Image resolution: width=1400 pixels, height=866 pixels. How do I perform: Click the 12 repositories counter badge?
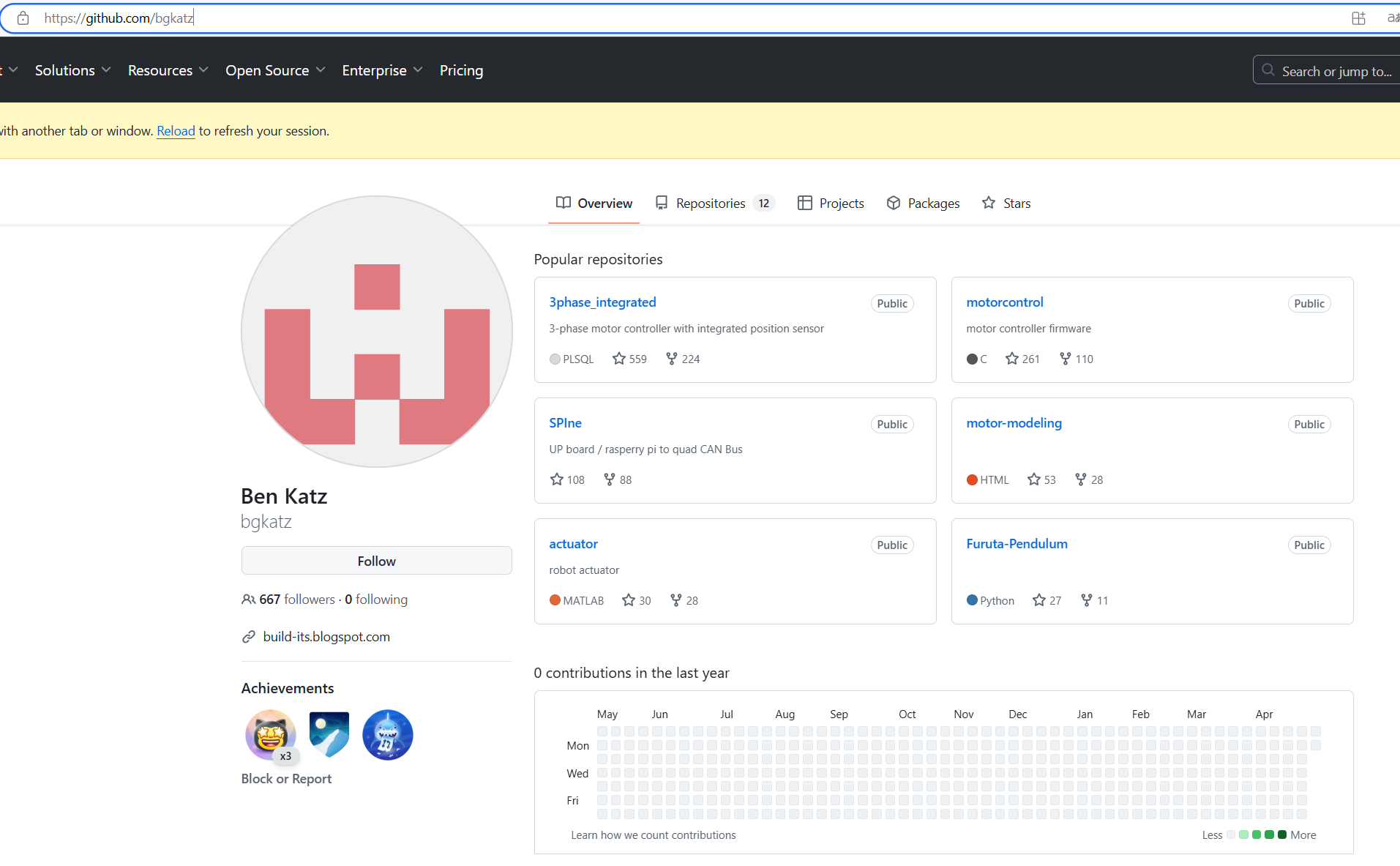[763, 203]
